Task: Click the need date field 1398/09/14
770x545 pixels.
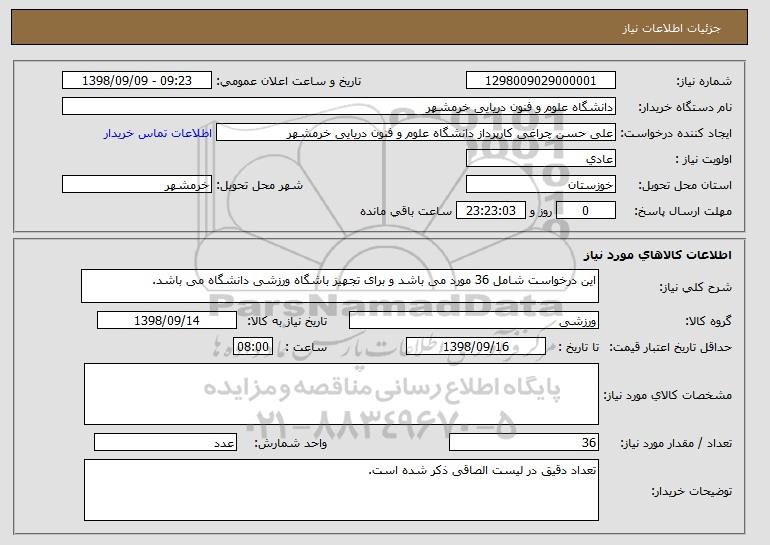Action: click(x=167, y=321)
